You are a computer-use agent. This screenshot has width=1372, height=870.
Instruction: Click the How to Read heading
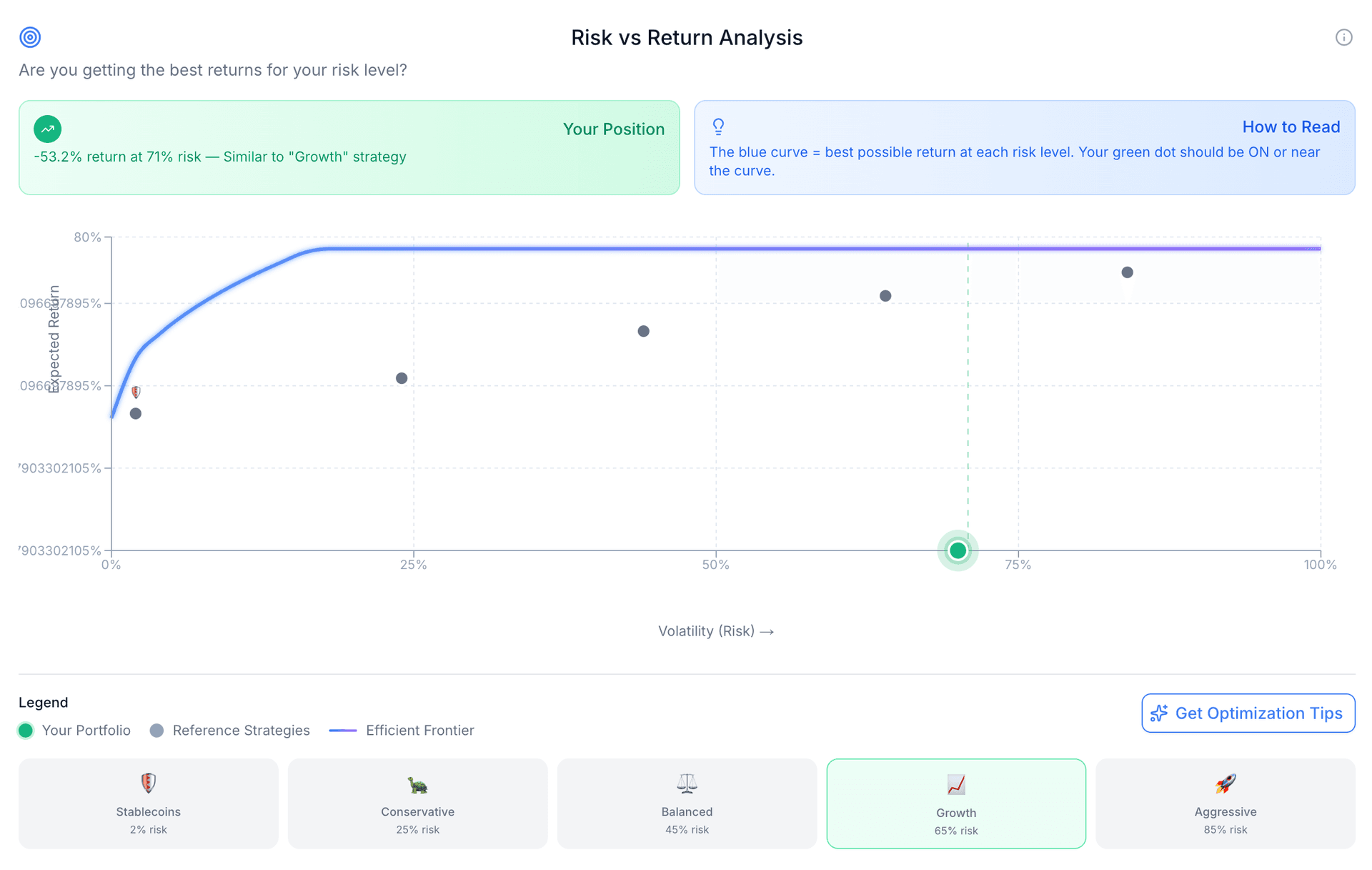pos(1291,127)
